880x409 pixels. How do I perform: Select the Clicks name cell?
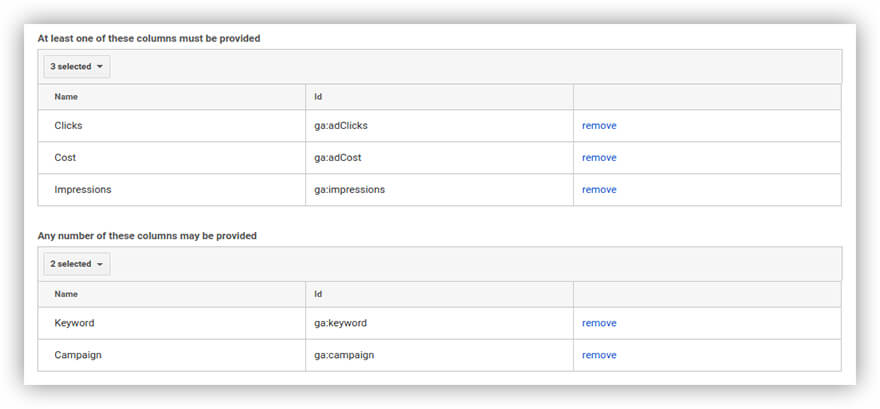pos(69,126)
